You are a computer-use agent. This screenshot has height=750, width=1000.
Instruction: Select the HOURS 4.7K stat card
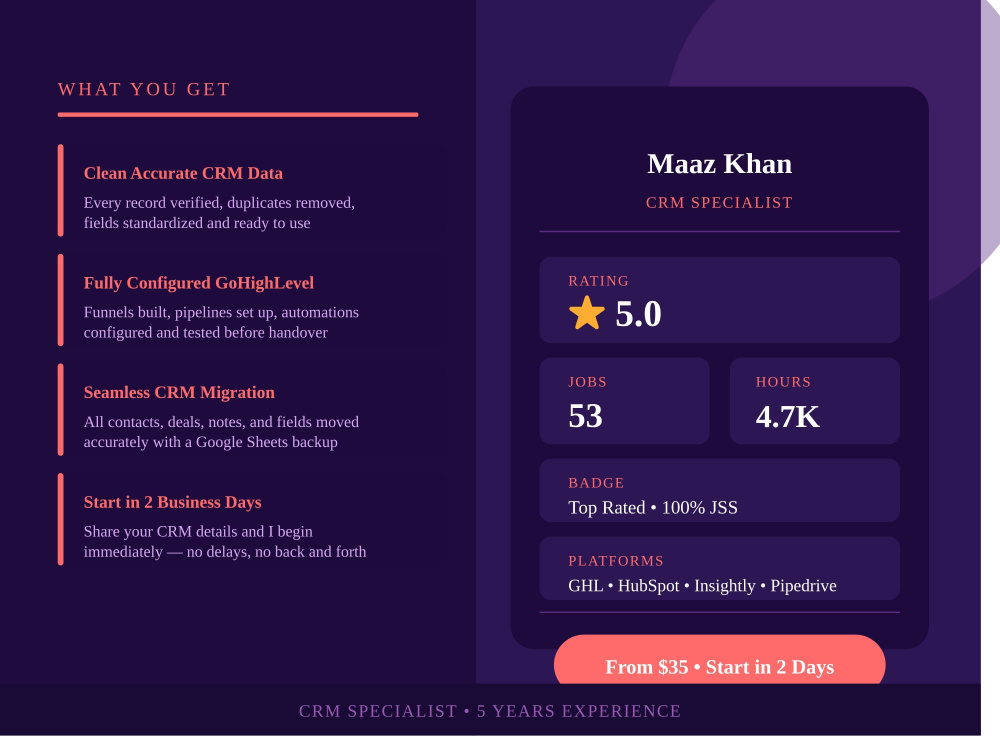coord(814,401)
